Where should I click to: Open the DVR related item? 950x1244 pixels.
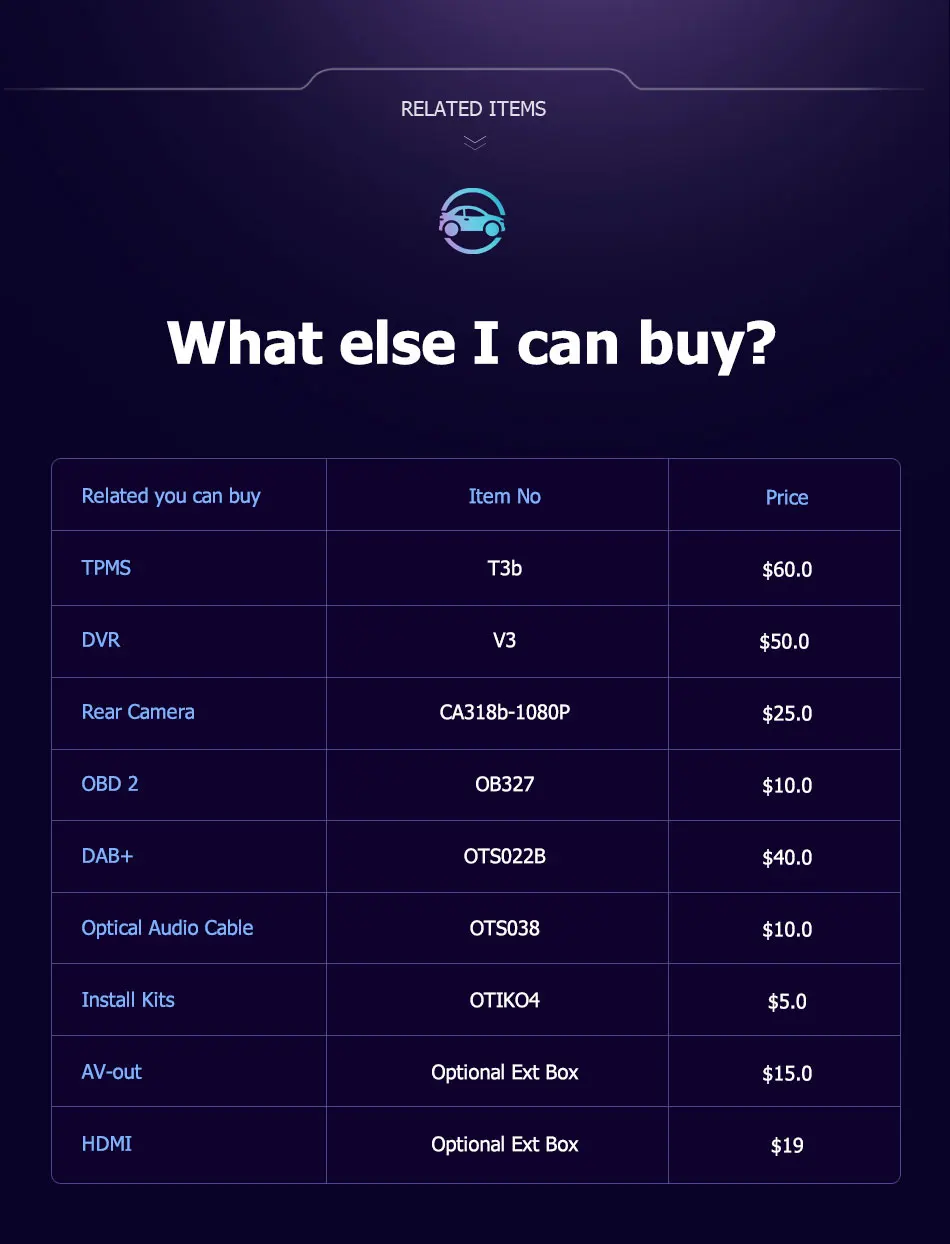click(101, 640)
